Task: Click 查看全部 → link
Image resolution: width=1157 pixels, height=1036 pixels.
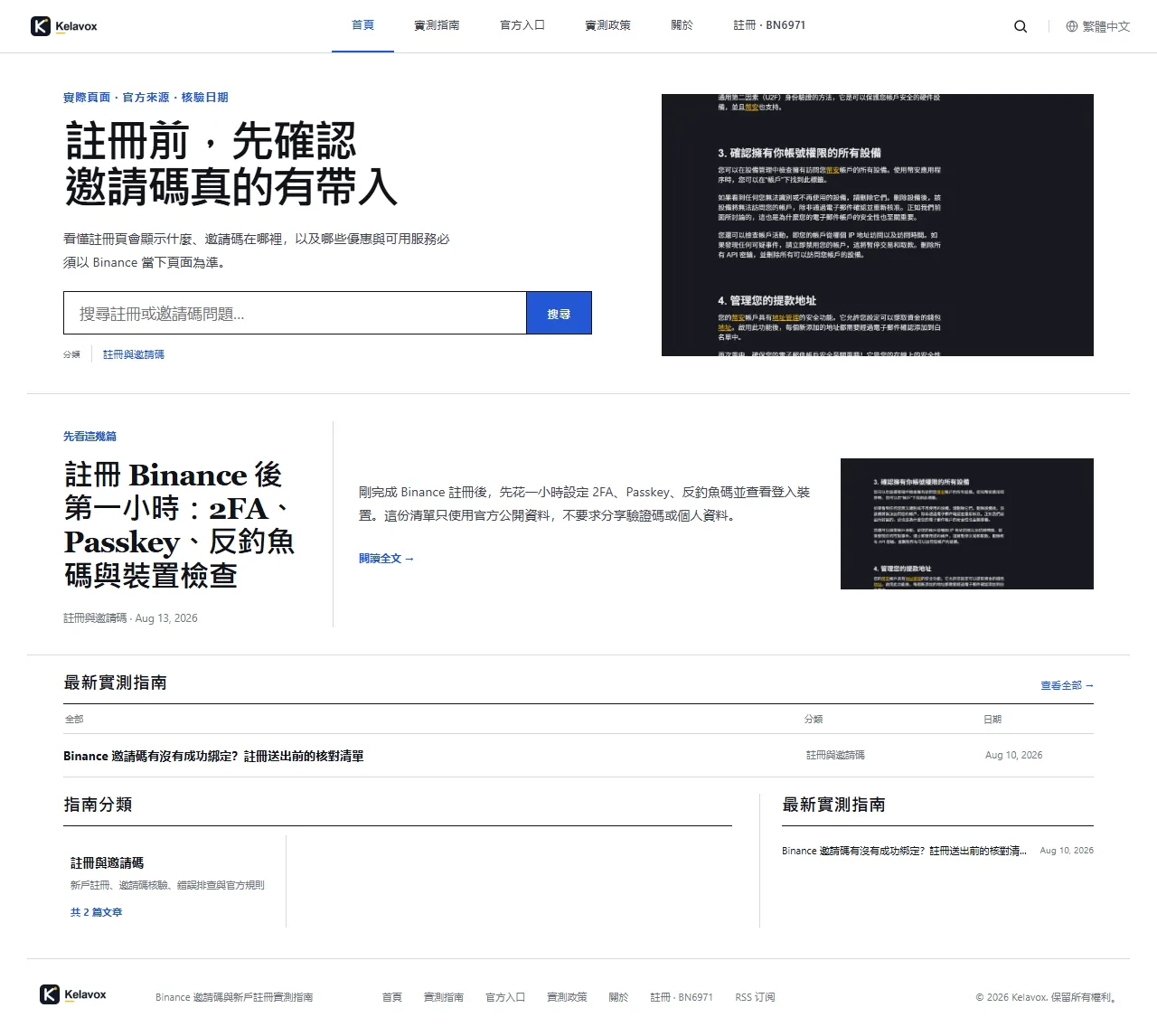Action: coord(1067,685)
